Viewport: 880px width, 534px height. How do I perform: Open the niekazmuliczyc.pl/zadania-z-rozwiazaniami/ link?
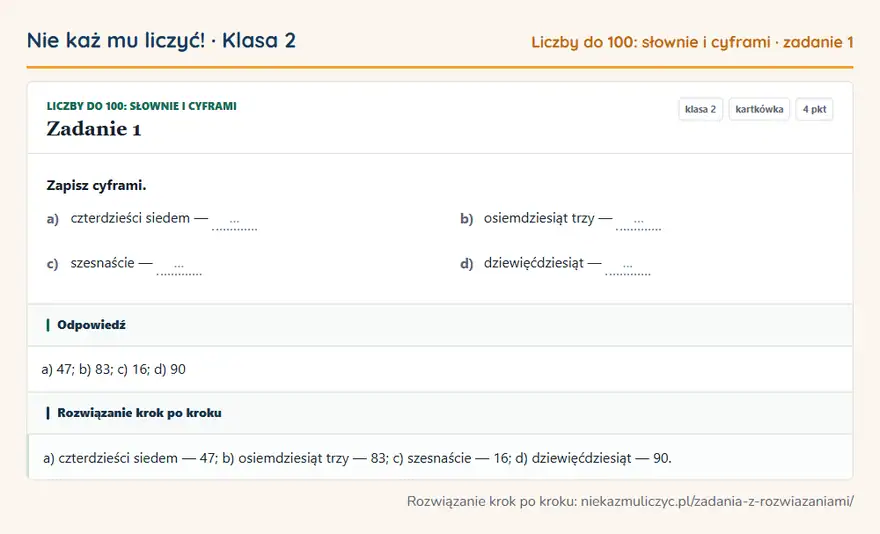point(717,501)
